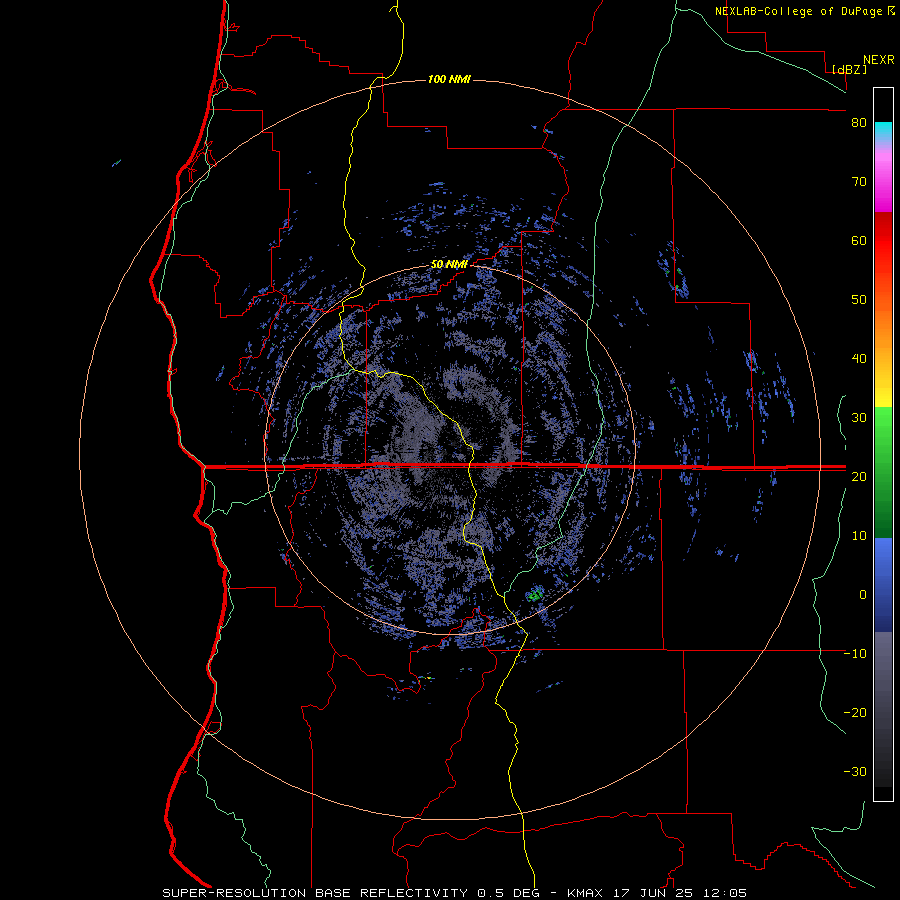
Task: Select the 30 value on the dBZ scale
Action: point(859,418)
